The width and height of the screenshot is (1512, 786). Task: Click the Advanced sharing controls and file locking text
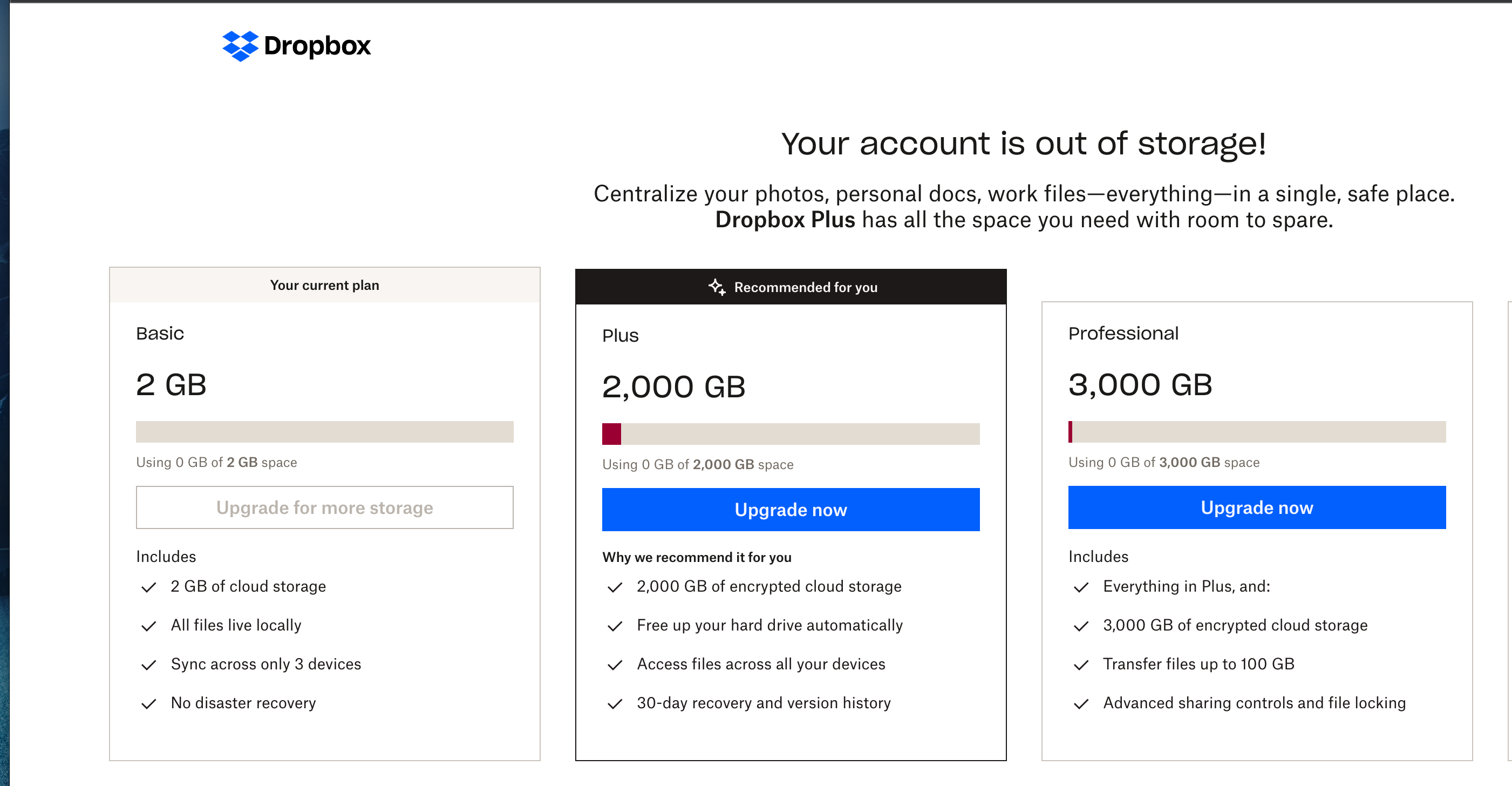1254,703
